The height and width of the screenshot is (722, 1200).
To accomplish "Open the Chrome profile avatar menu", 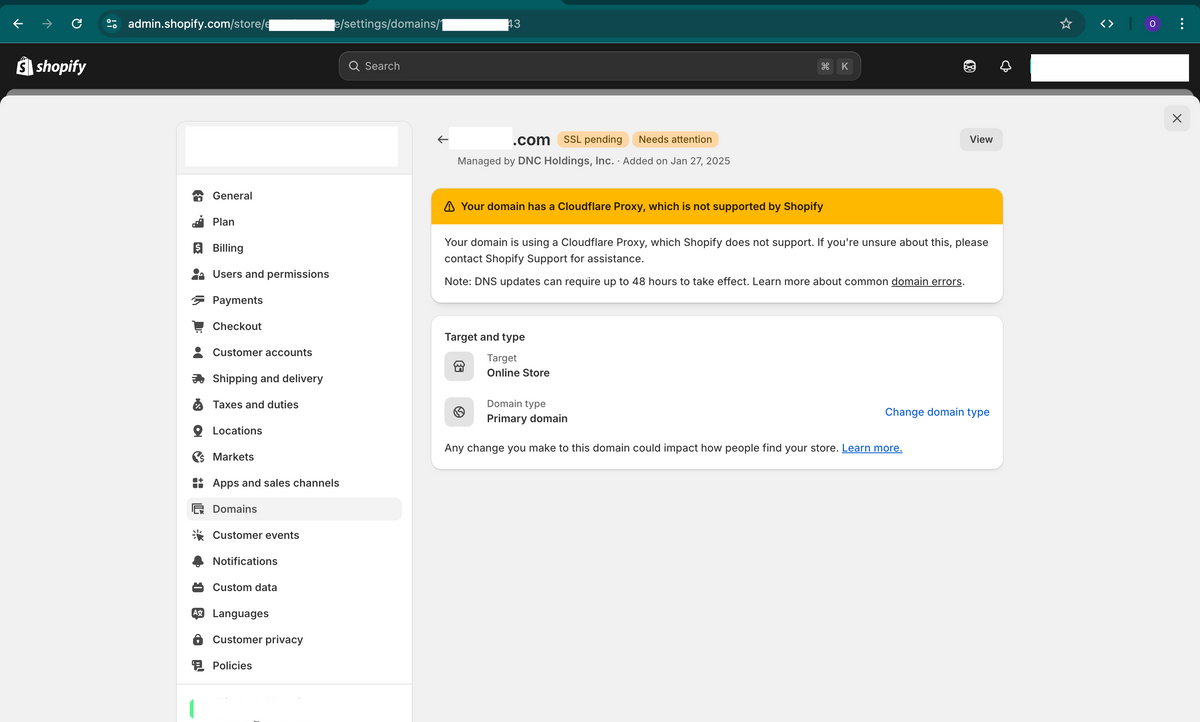I will (x=1152, y=22).
